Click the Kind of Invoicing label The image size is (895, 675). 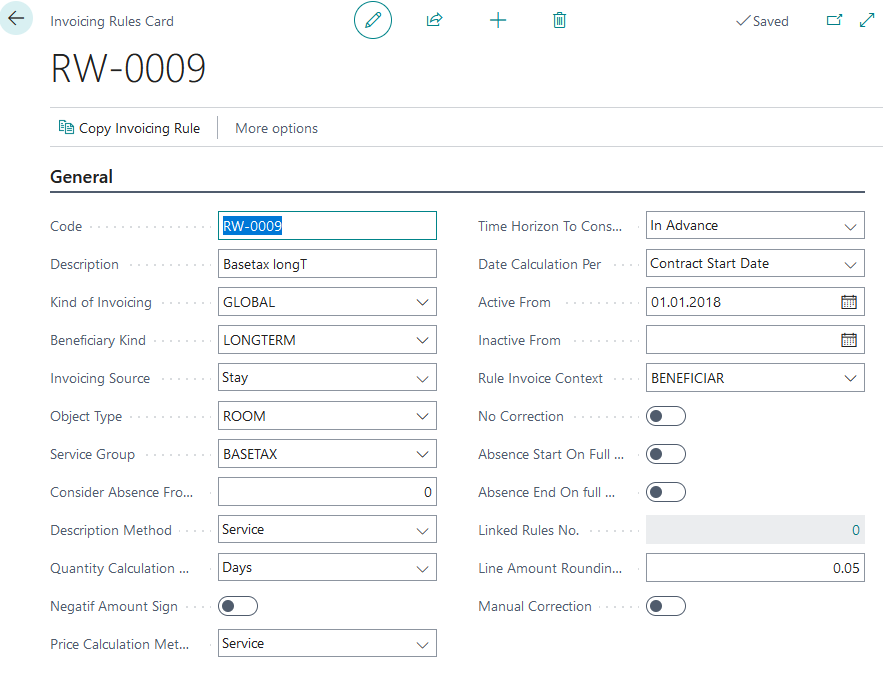(101, 302)
